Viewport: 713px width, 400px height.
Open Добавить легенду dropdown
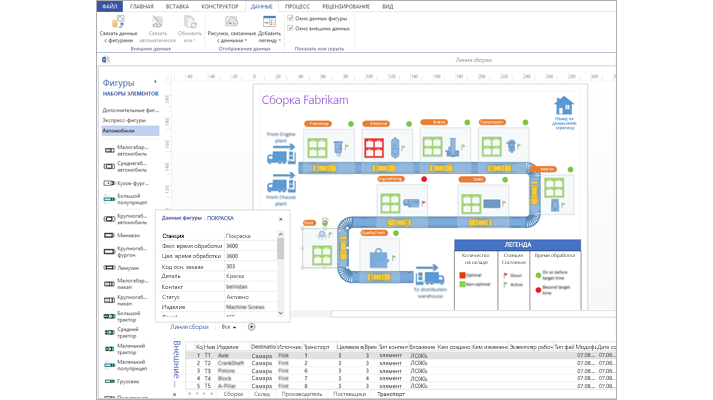269,30
